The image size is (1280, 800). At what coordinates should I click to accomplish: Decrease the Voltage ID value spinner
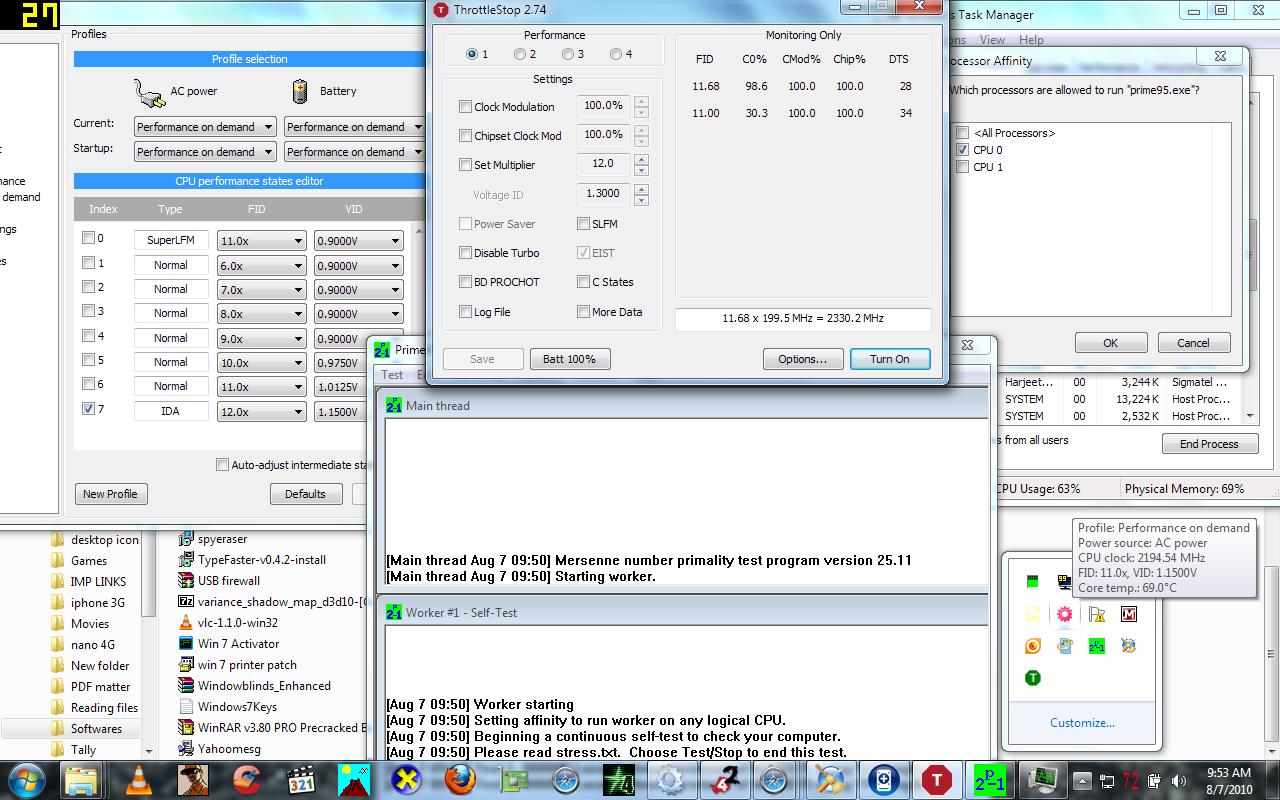click(x=641, y=200)
